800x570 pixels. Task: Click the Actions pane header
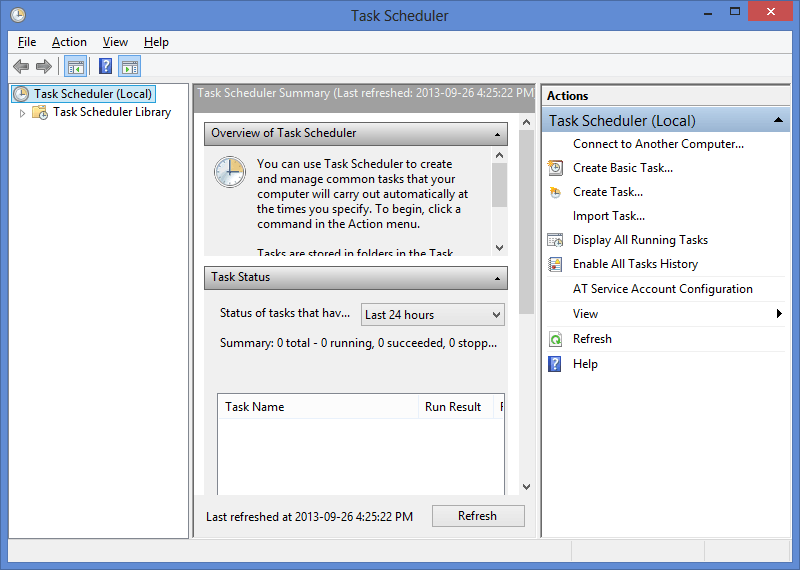[666, 96]
